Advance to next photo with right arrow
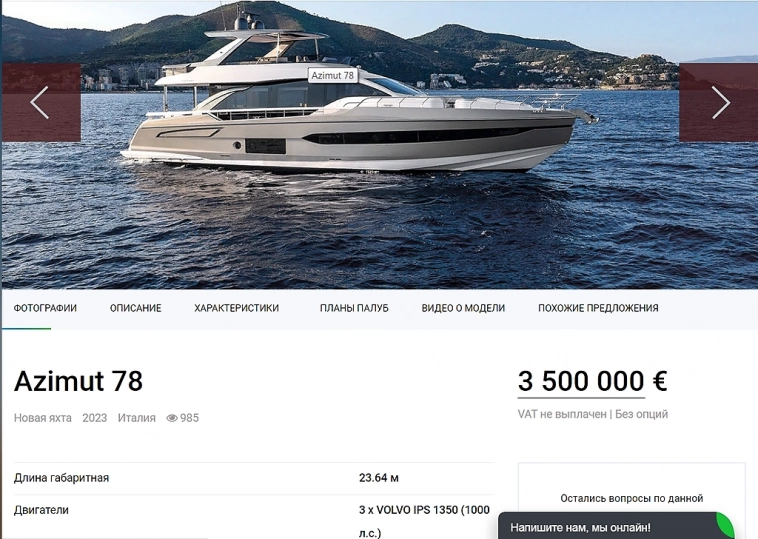Screen dimensions: 758x539 pos(719,102)
